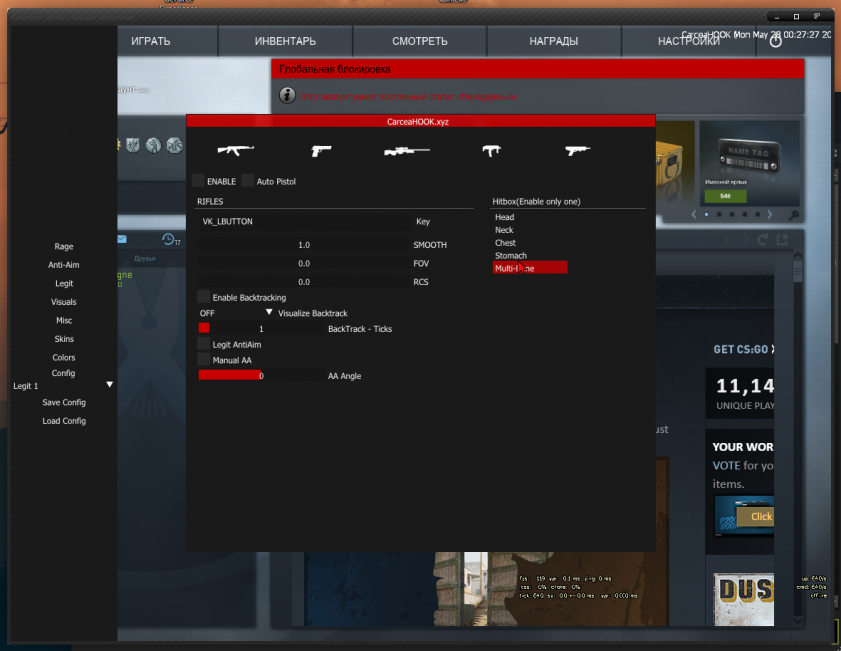Check Manual AA option
Screen dimensions: 841x651
point(203,359)
